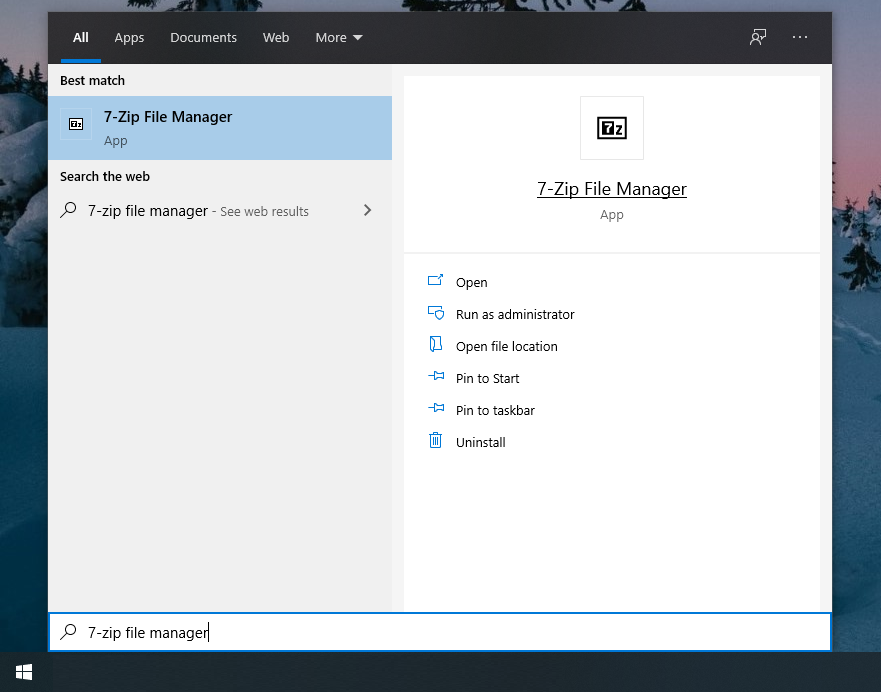Click the pin icon beside Pin to taskbar
Image resolution: width=881 pixels, height=692 pixels.
point(435,410)
